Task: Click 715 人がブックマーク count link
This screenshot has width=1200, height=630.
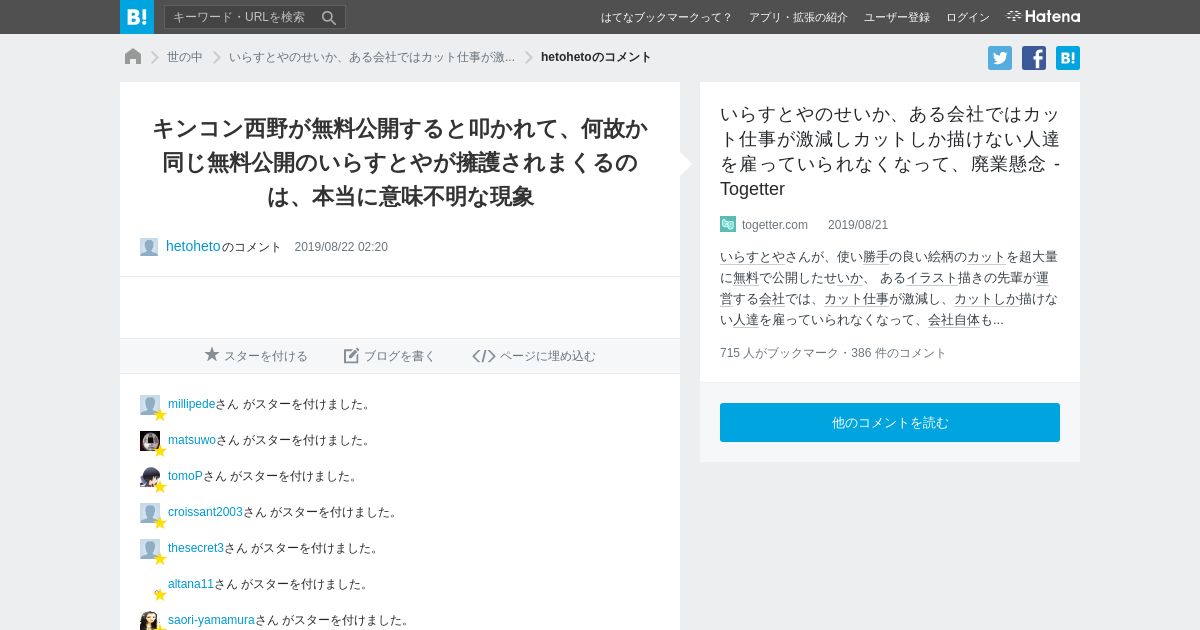Action: click(x=777, y=353)
